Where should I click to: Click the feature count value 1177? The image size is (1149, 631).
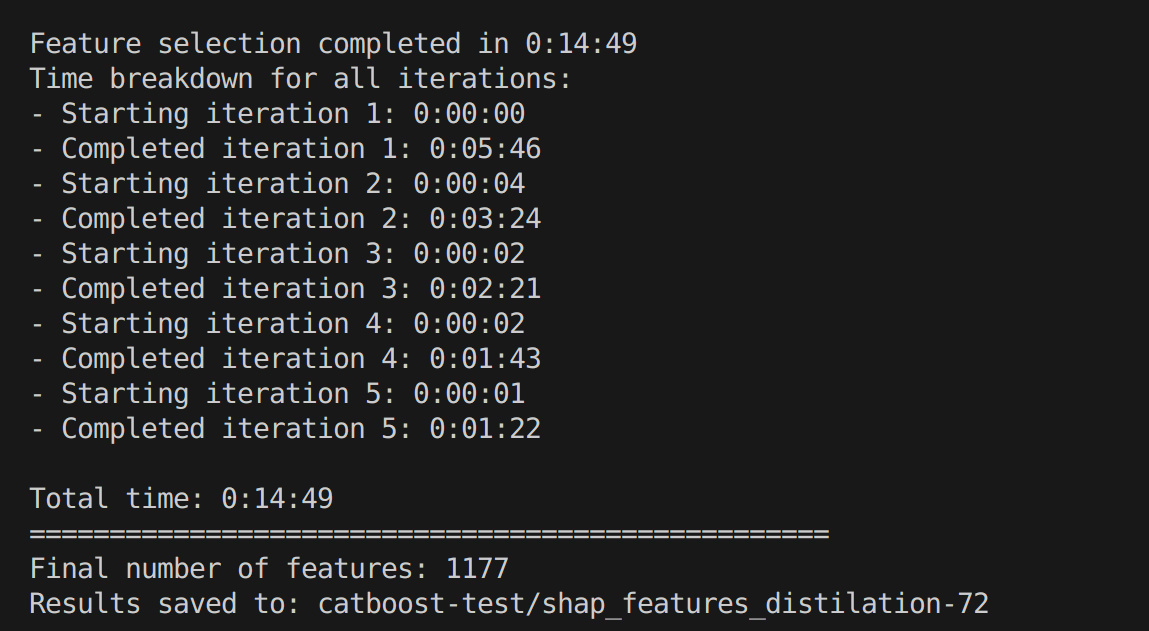point(477,569)
